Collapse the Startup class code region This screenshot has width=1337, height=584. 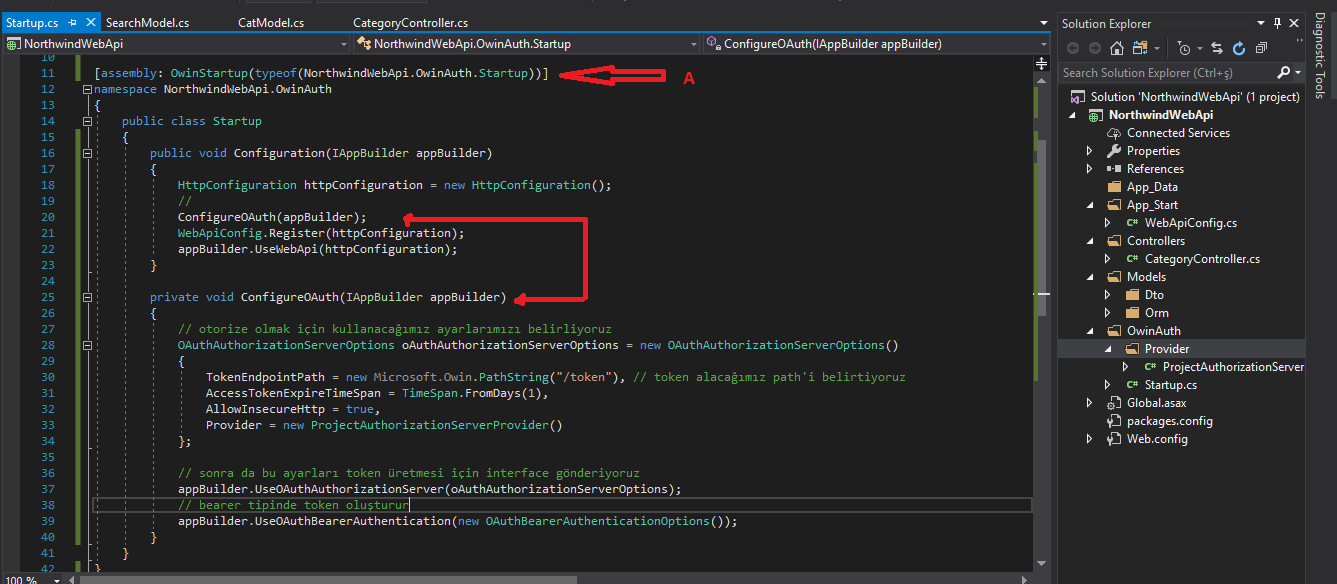pyautogui.click(x=87, y=121)
